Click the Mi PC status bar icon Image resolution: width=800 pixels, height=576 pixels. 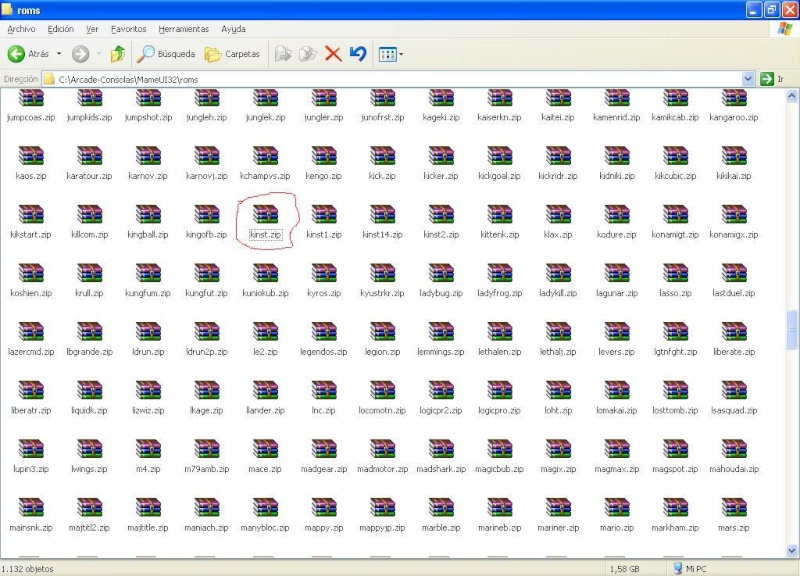pyautogui.click(x=678, y=568)
